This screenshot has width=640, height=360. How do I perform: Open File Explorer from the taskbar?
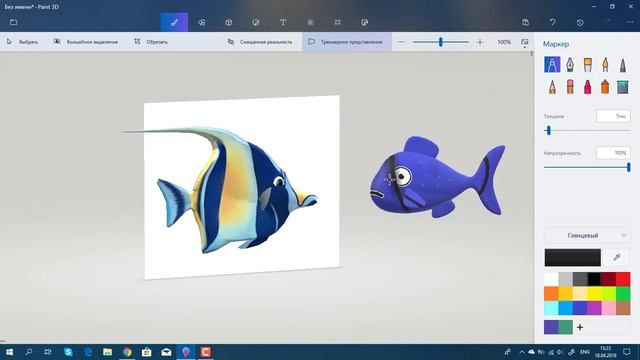pos(107,352)
